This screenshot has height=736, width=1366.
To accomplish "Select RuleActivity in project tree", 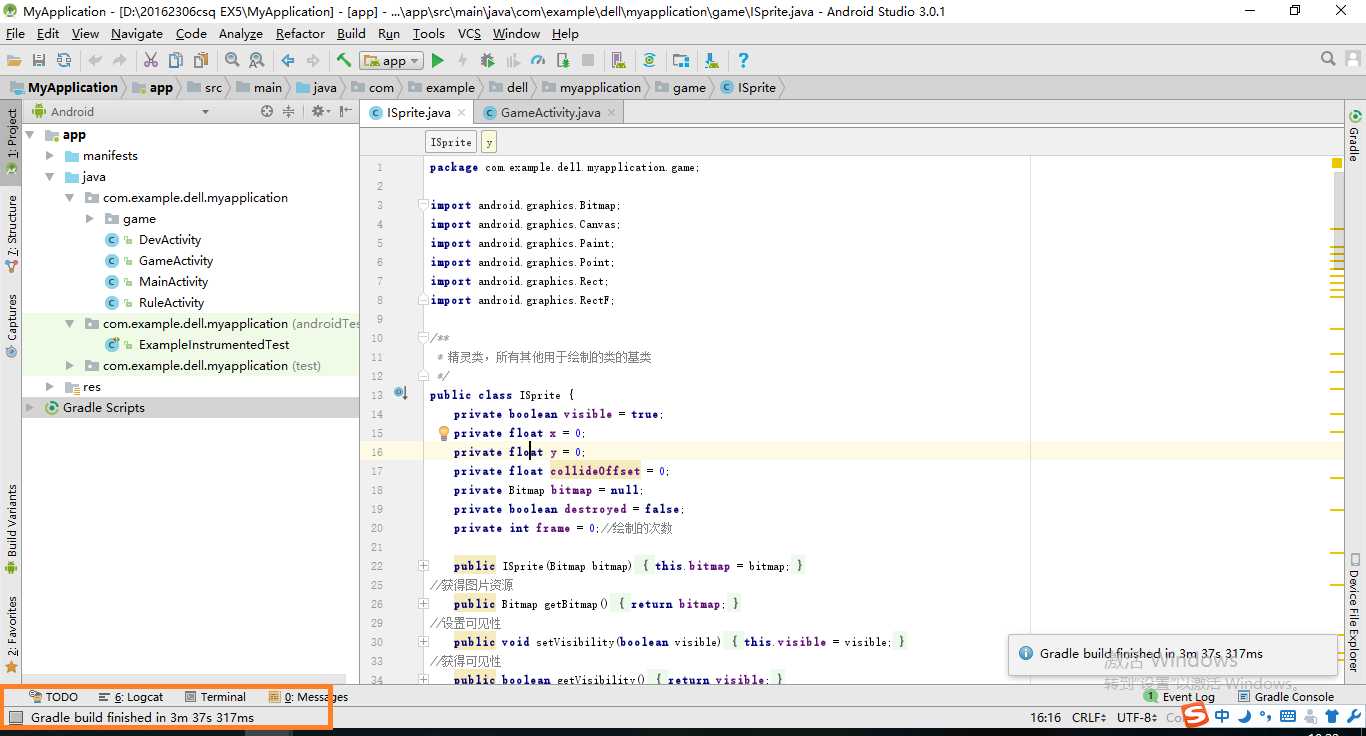I will click(171, 303).
